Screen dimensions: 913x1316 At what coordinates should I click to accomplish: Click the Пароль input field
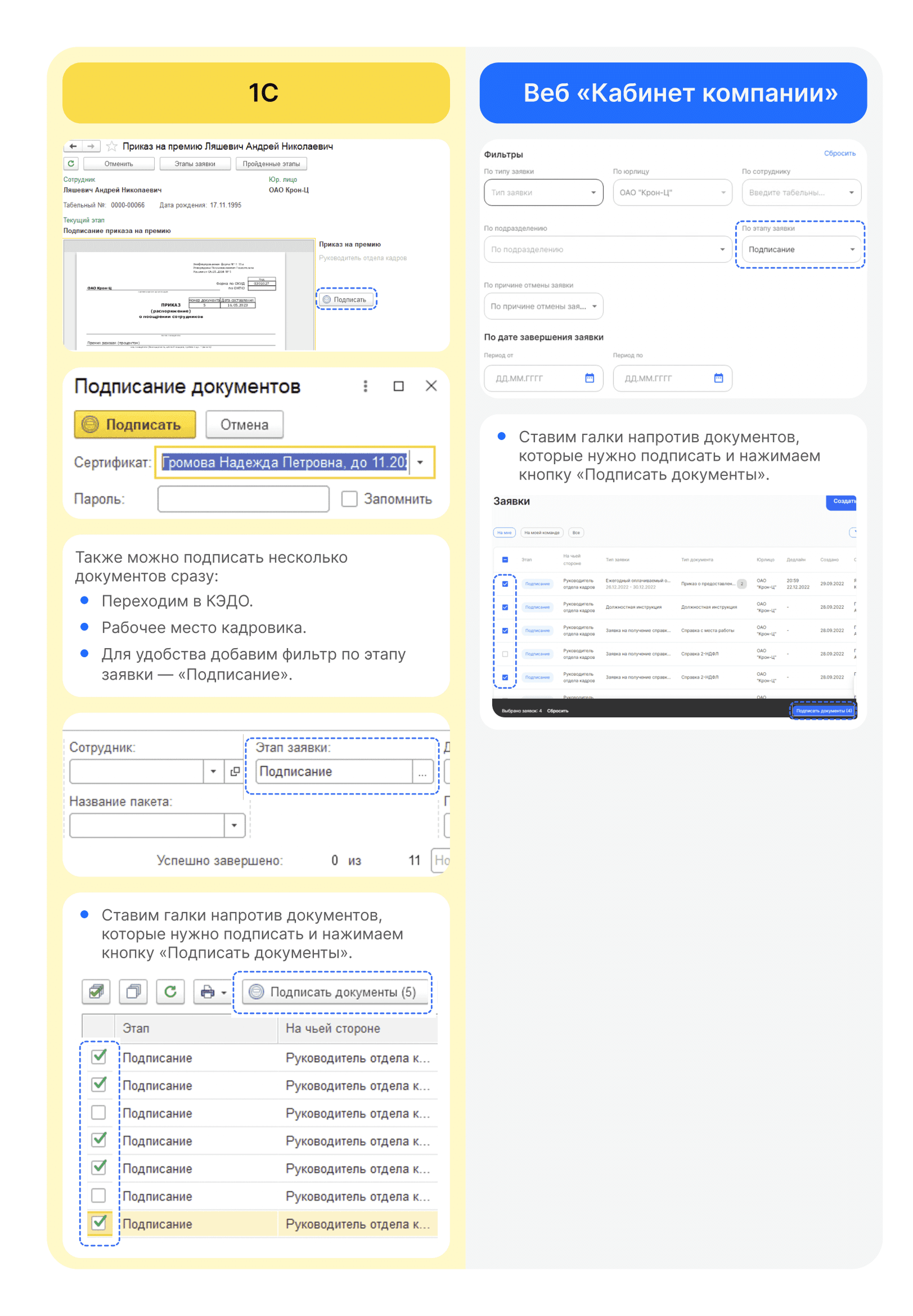244,499
